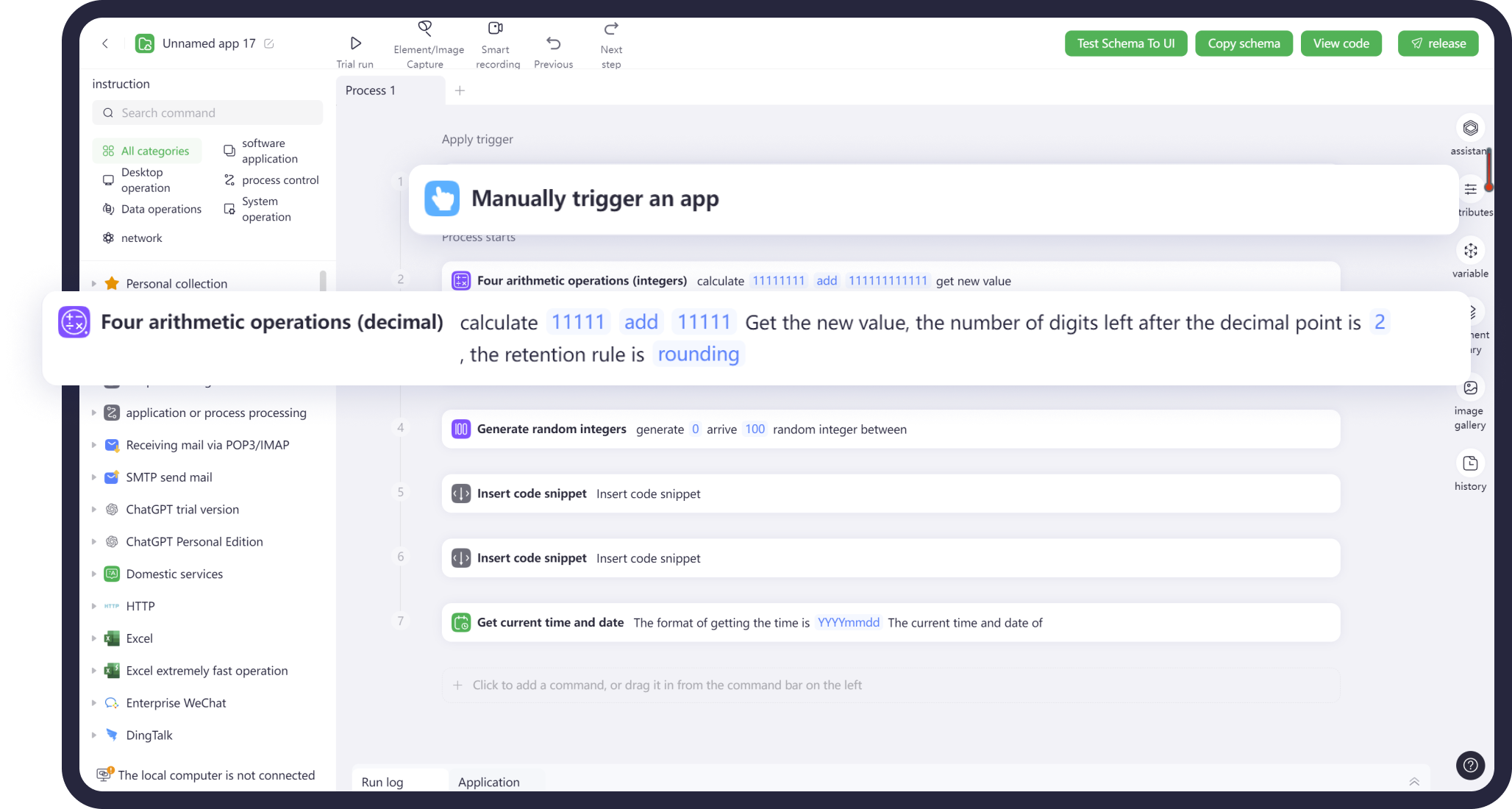
Task: Click the Insert code snippet icon in step 5
Action: (x=461, y=493)
